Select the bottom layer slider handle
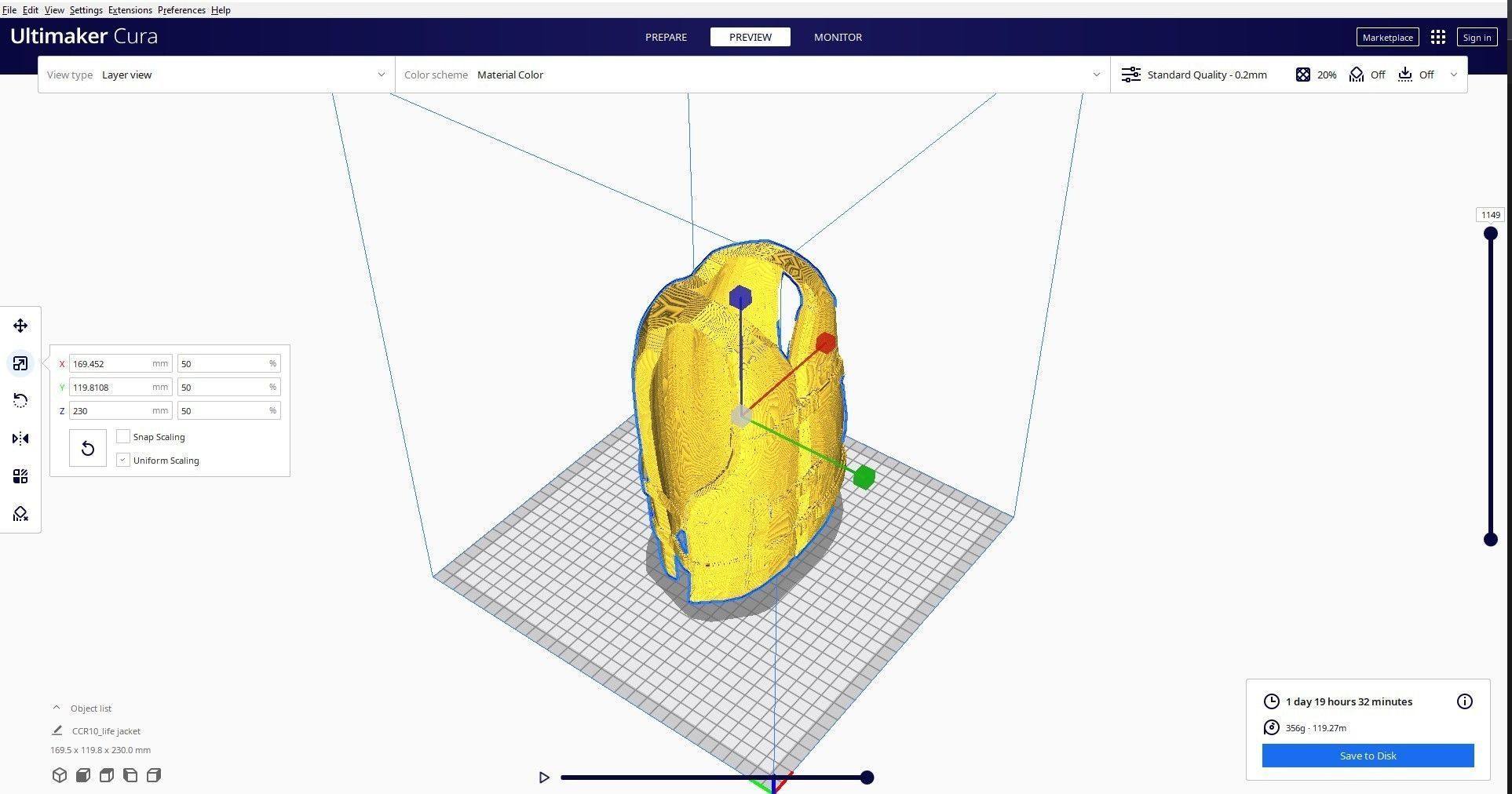The height and width of the screenshot is (794, 1512). (x=1490, y=539)
